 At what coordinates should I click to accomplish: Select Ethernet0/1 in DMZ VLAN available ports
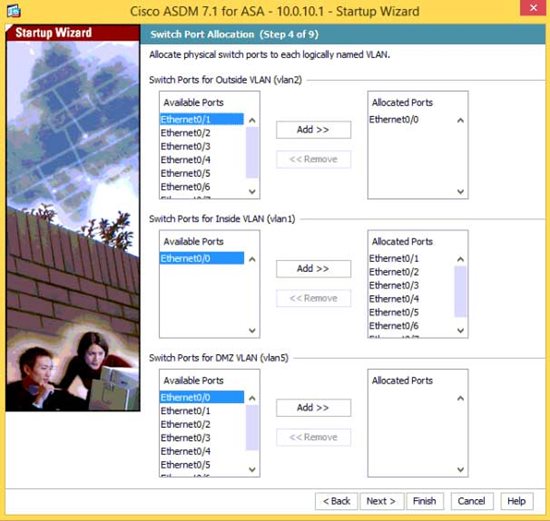(202, 411)
